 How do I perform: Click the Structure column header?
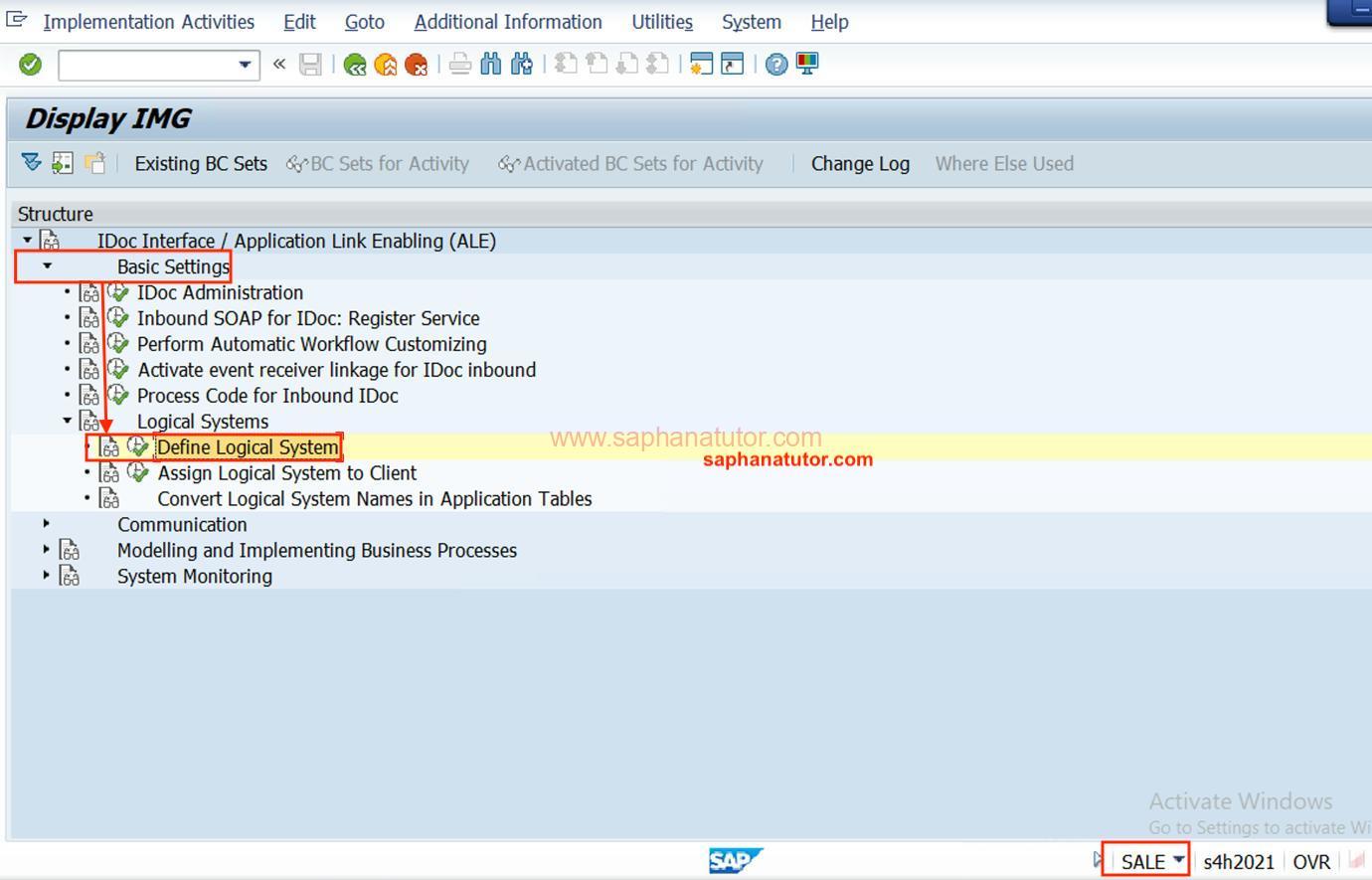pyautogui.click(x=55, y=214)
